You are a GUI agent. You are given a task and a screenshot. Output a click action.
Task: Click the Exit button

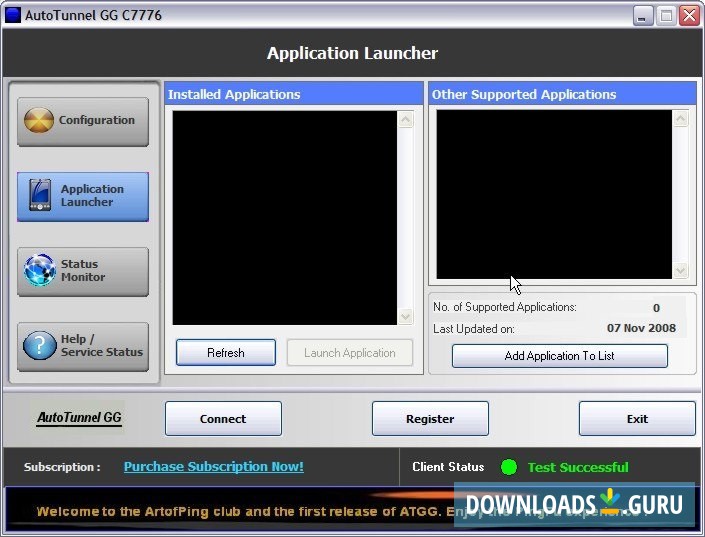click(637, 419)
